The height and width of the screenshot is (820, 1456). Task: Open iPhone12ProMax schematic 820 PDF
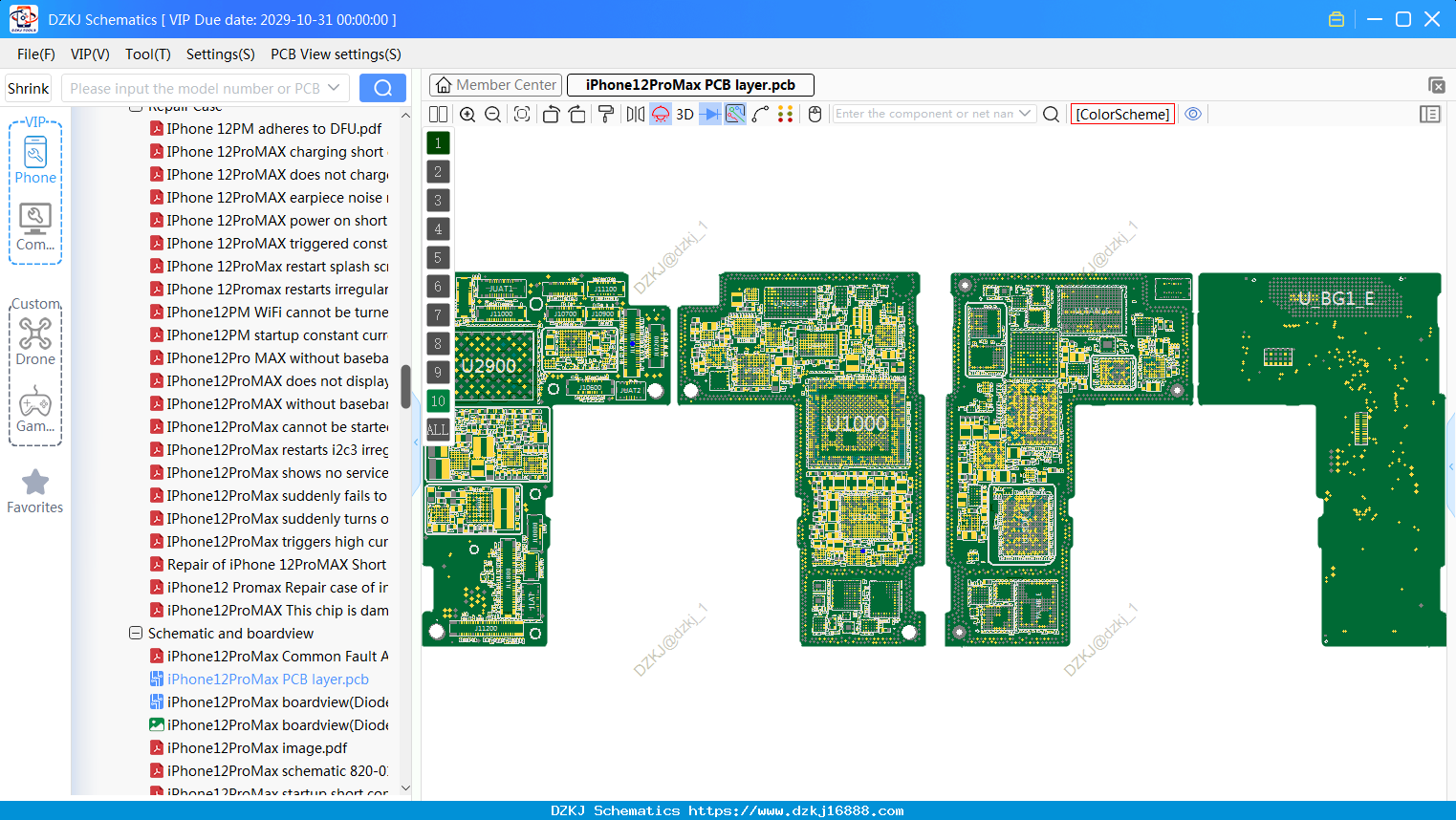click(x=277, y=771)
